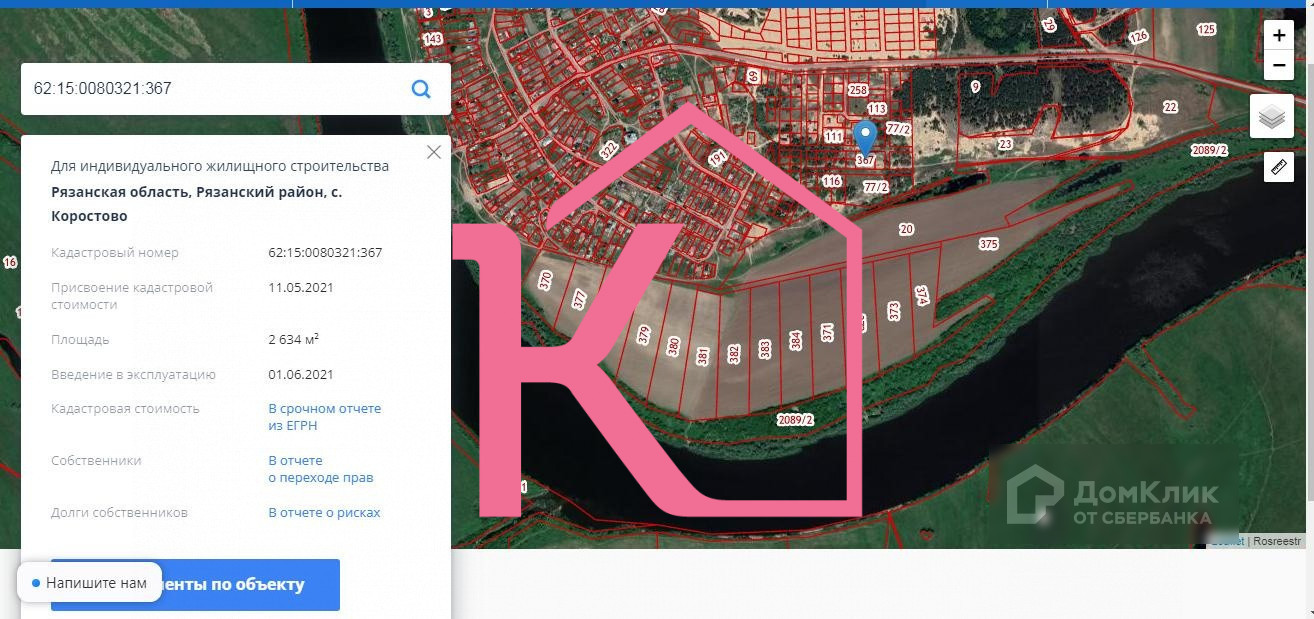Image resolution: width=1314 pixels, height=619 pixels.
Task: Activate the ruler measurement tool
Action: [x=1279, y=167]
